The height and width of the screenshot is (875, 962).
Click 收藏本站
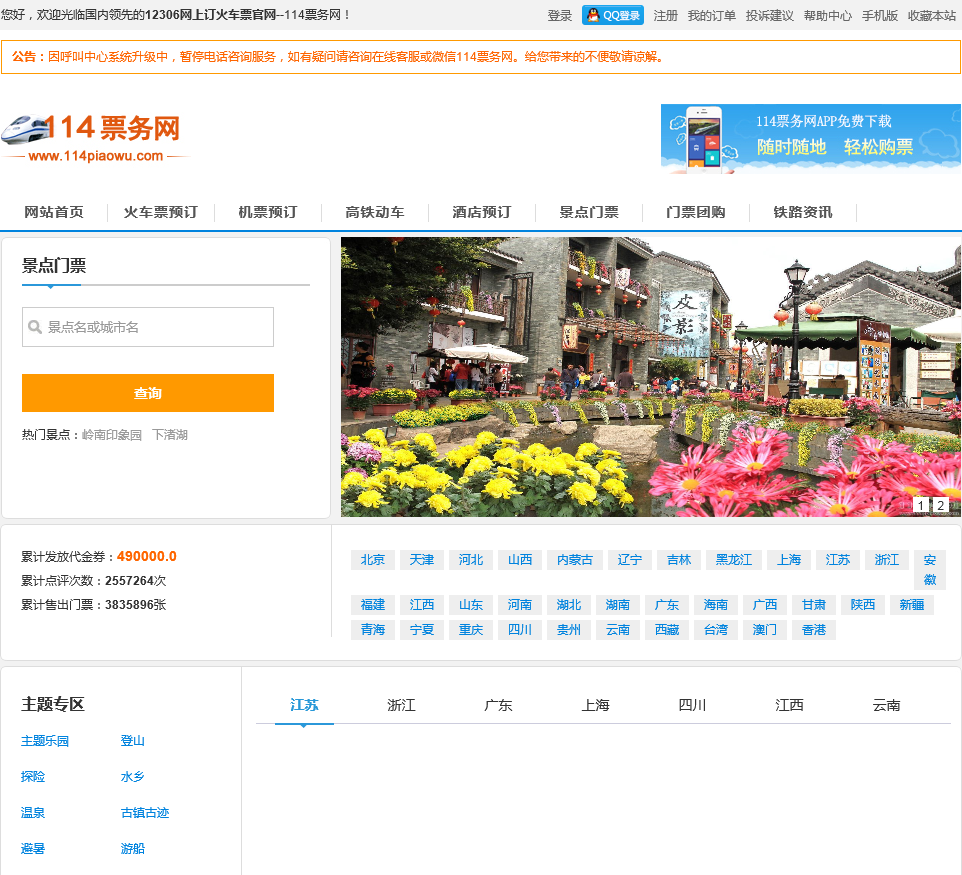pos(932,15)
